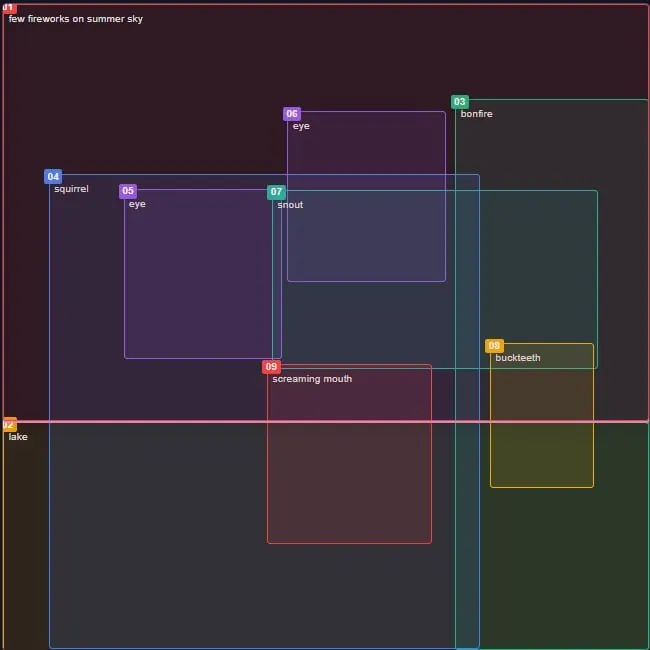Select the 04 squirrel number badge
Screen dimensions: 650x650
53,176
